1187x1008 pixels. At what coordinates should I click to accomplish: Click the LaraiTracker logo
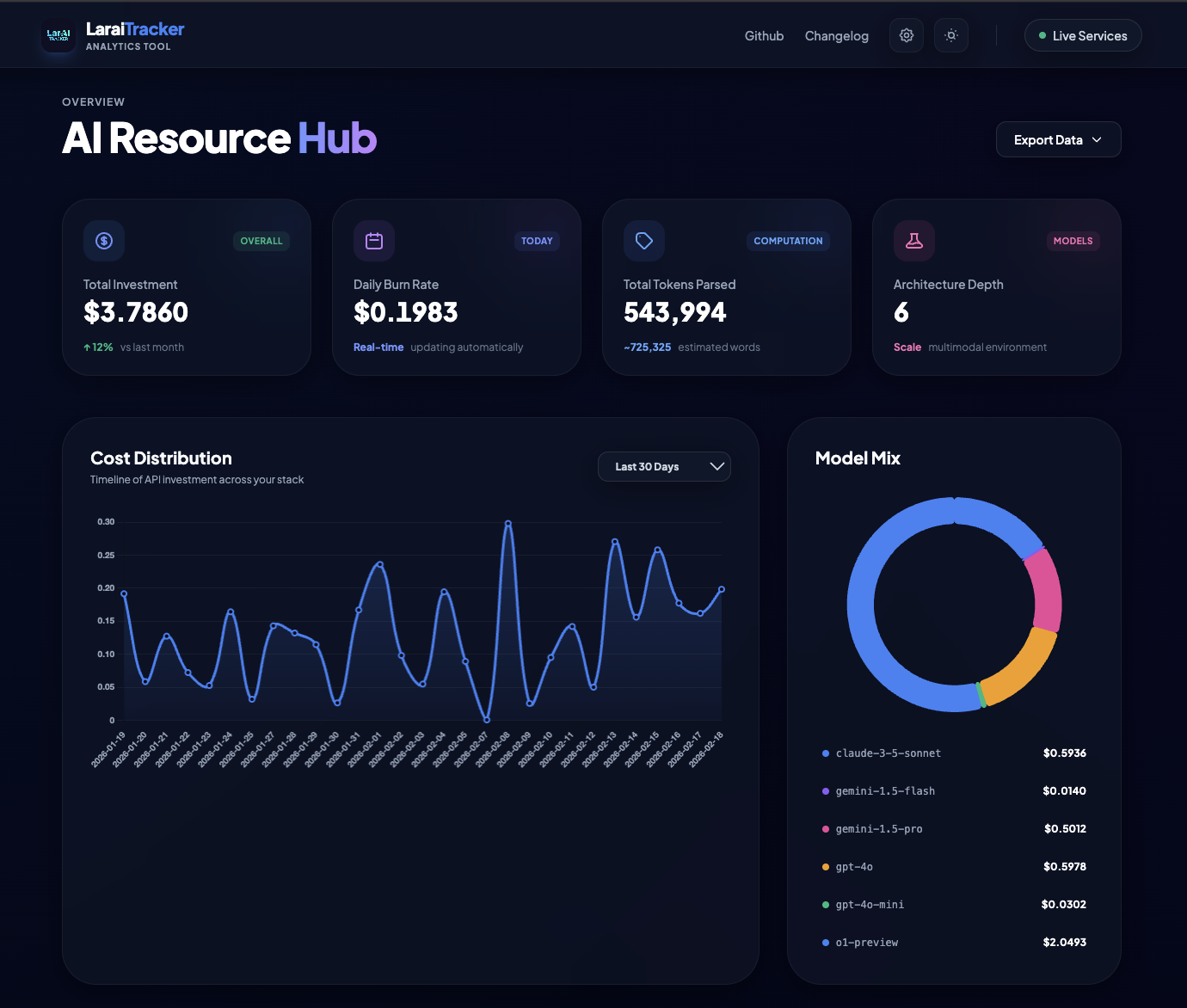point(58,35)
